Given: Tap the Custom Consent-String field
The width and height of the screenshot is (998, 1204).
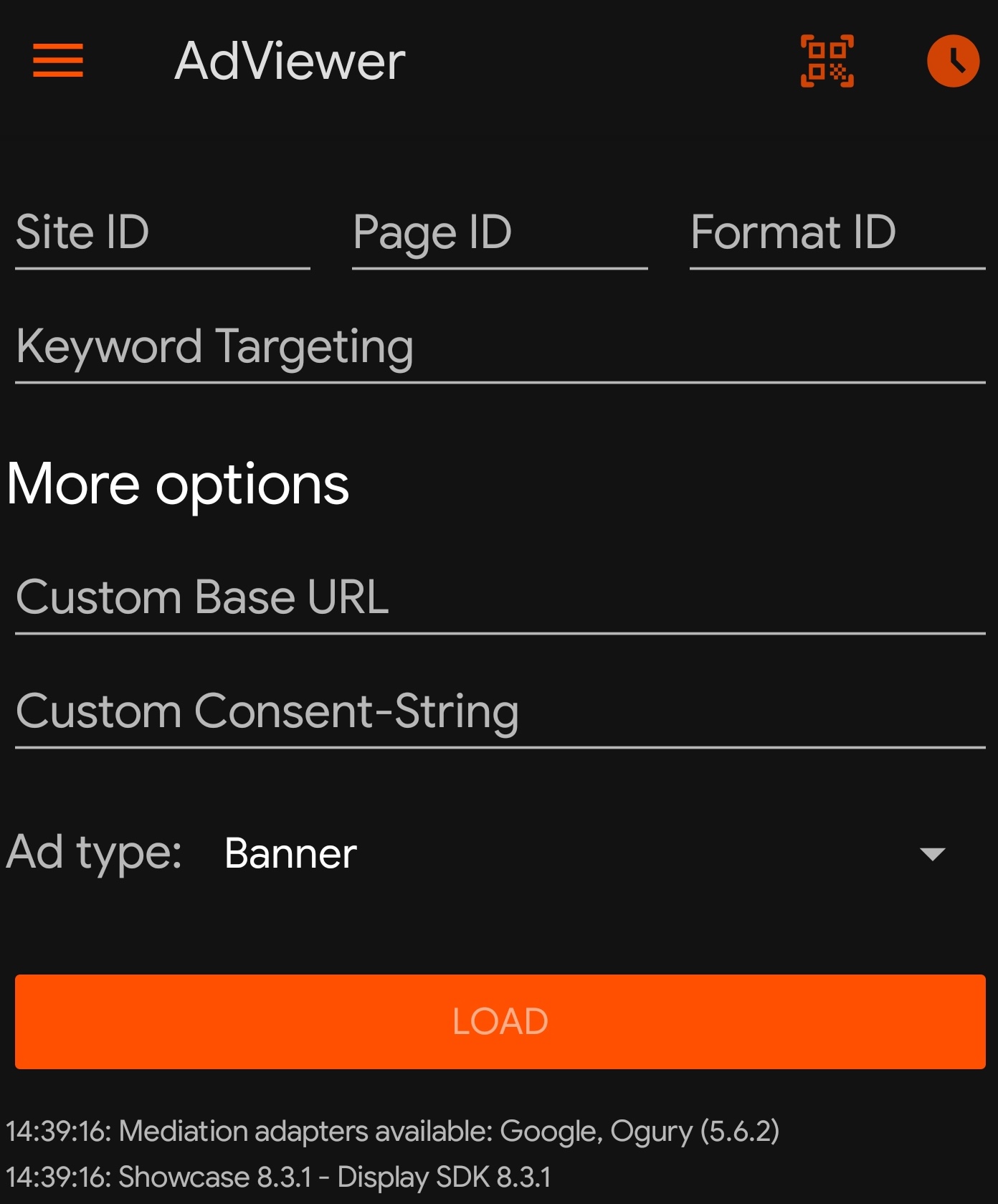Looking at the screenshot, I should point(500,712).
